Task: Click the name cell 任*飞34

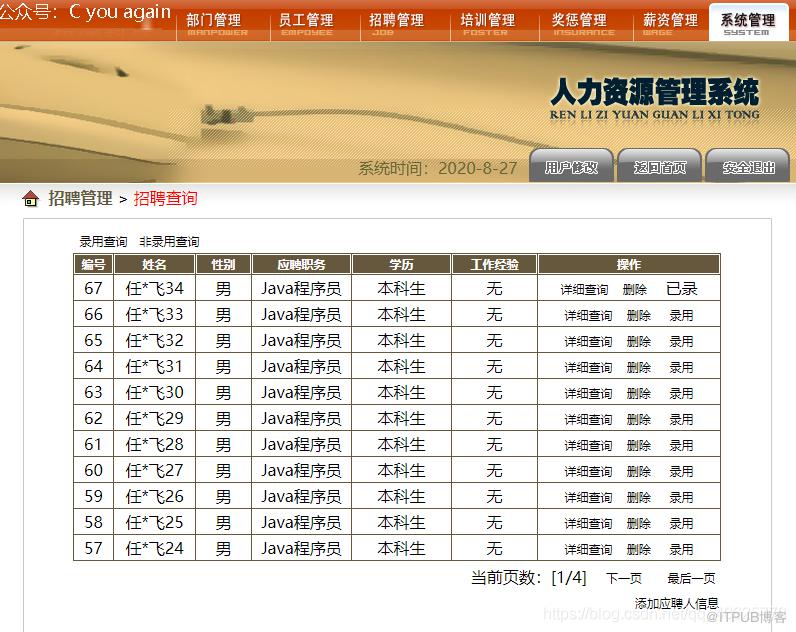Action: coord(155,288)
